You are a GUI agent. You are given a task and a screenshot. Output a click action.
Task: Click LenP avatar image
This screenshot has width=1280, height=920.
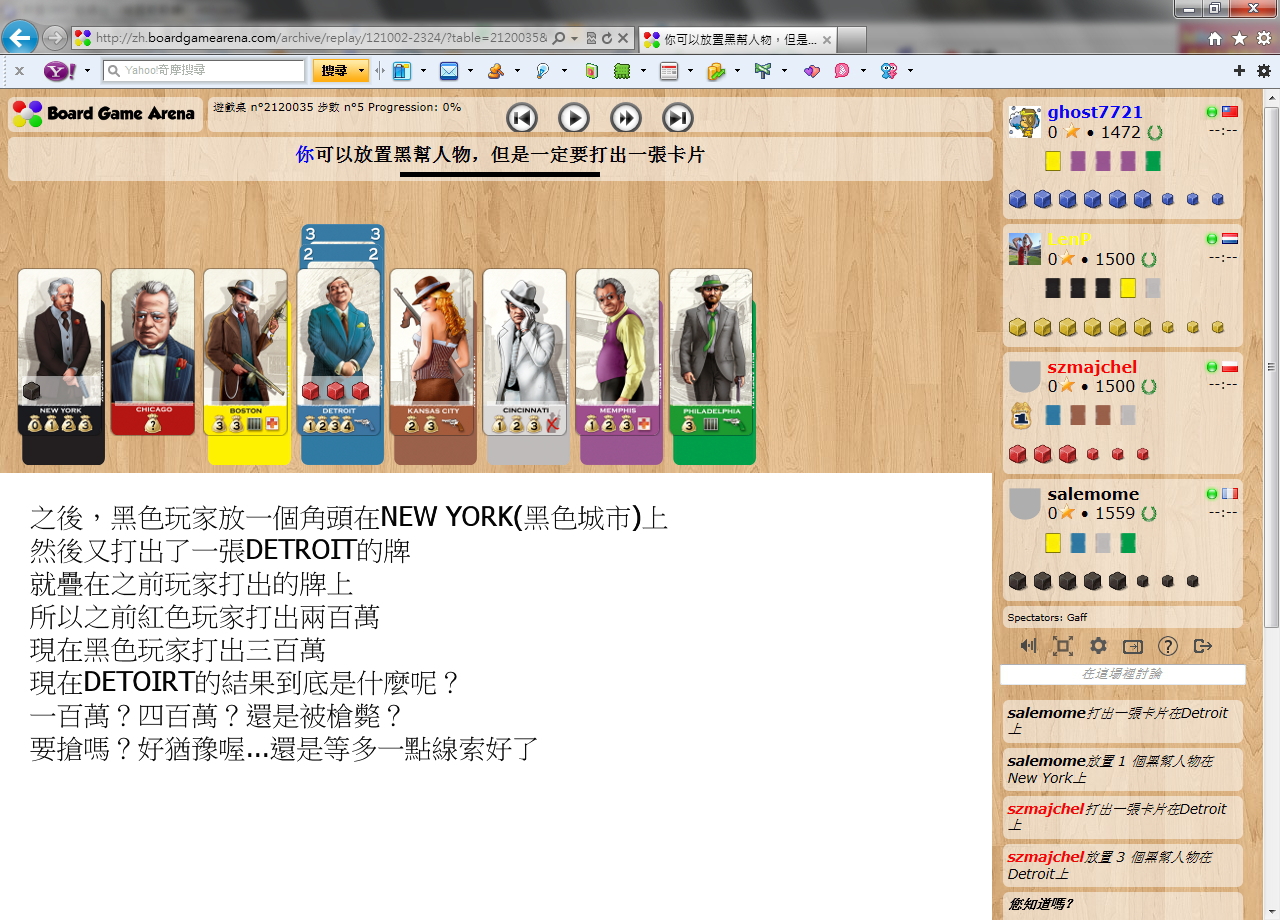click(x=1025, y=249)
